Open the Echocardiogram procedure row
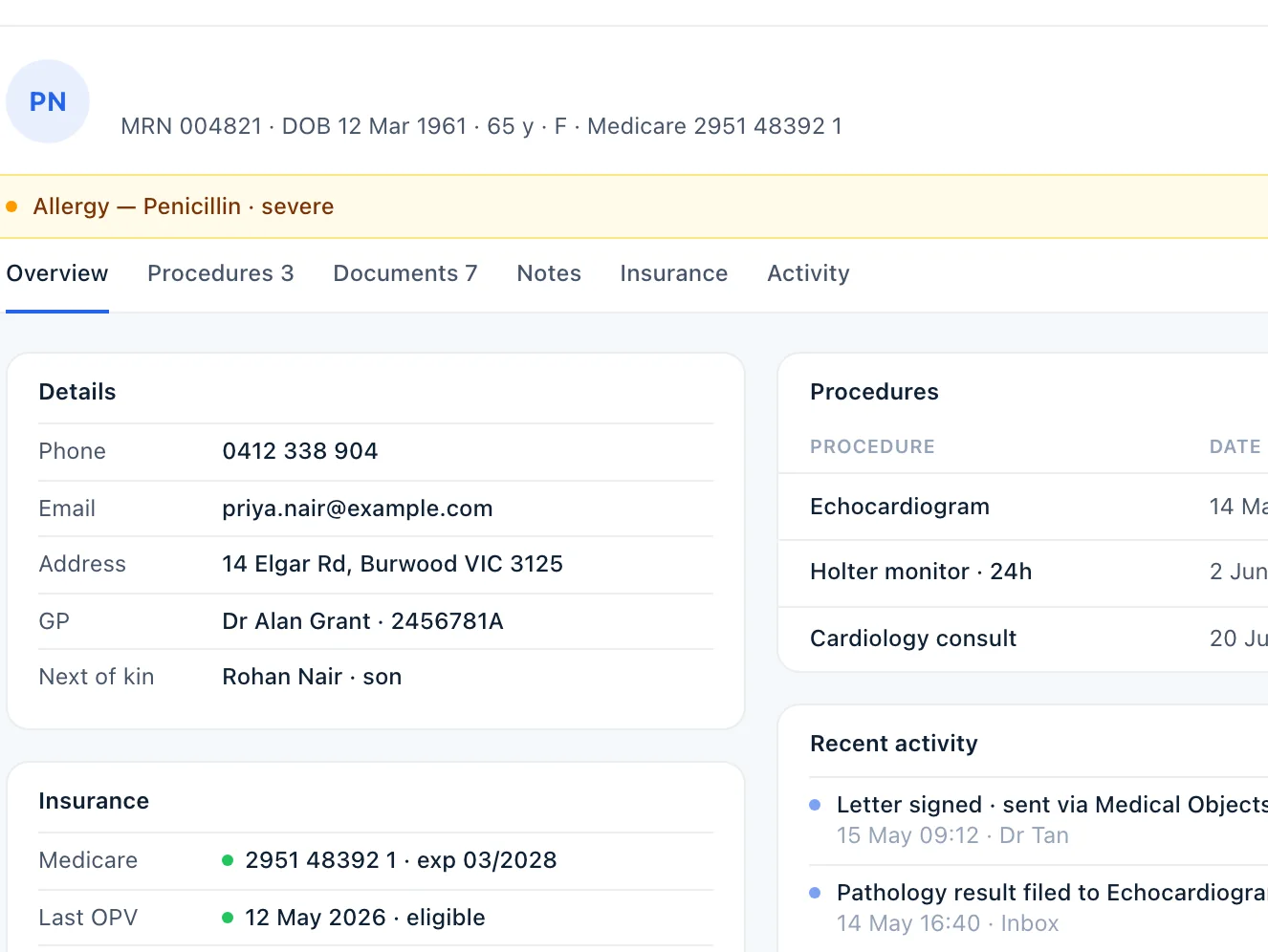Viewport: 1268px width, 952px height. 1023,507
